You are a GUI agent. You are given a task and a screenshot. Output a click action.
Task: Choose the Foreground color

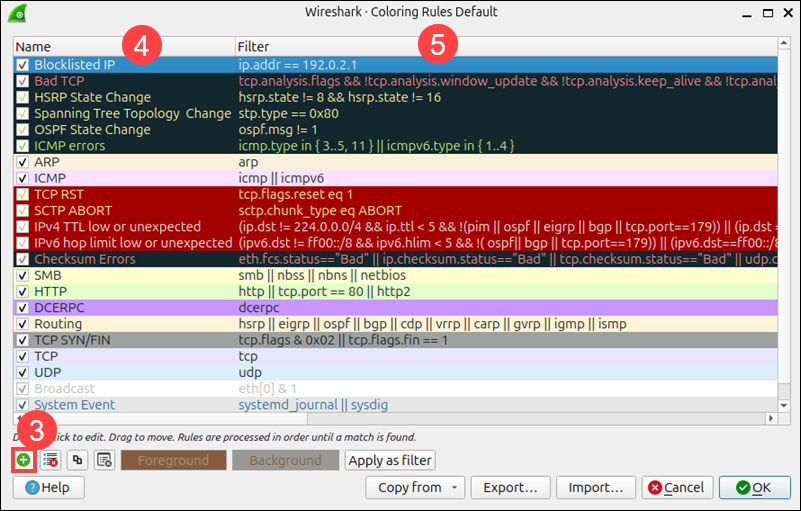(173, 460)
